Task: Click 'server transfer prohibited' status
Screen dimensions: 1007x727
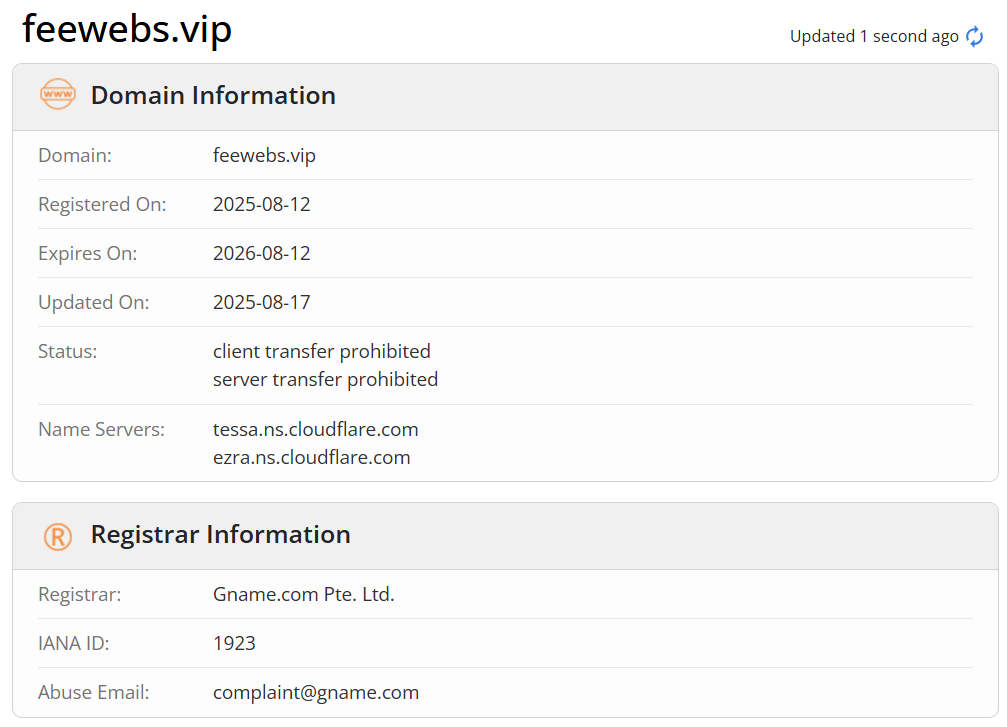Action: coord(326,380)
